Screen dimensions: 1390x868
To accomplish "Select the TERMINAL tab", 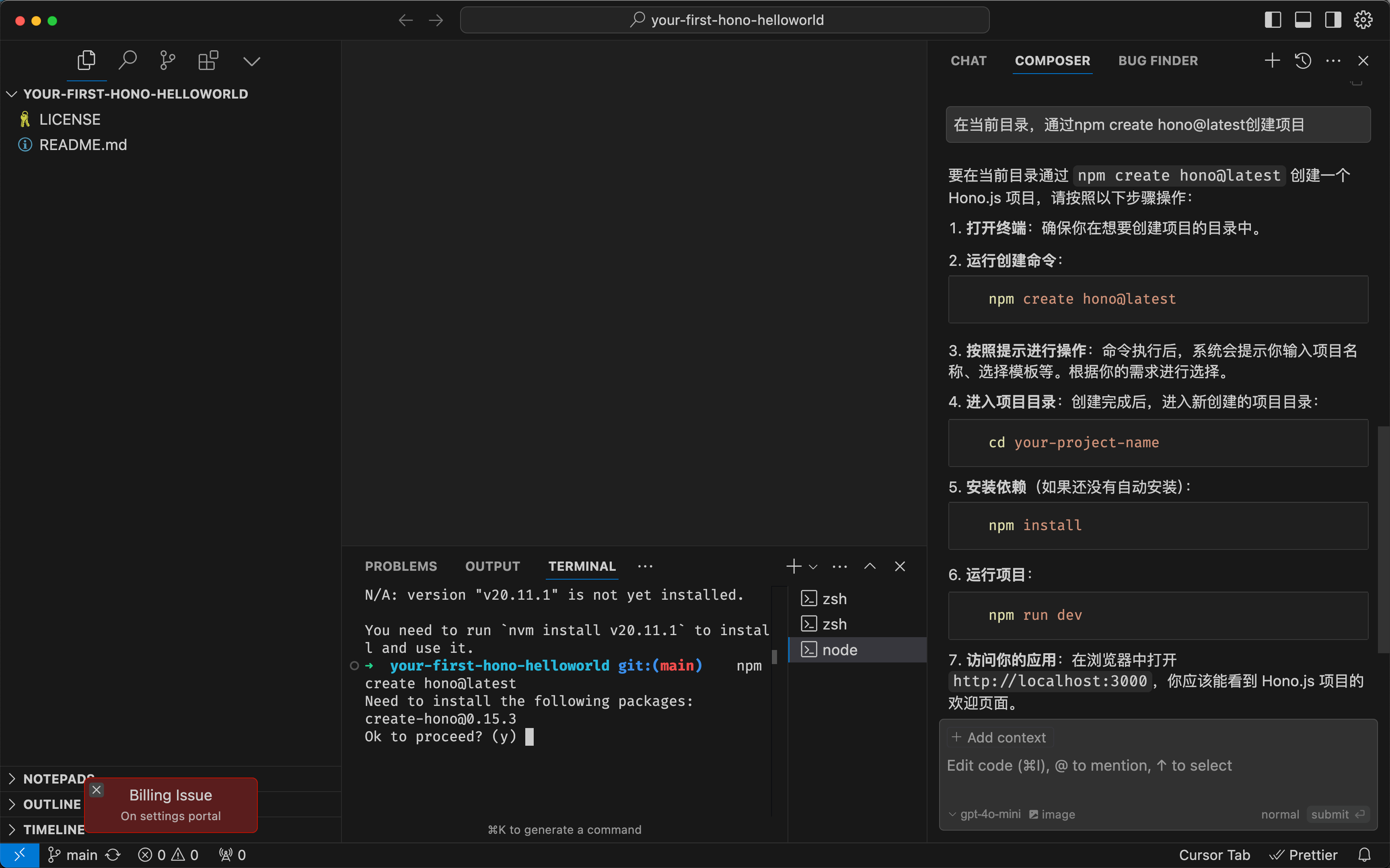I will click(582, 566).
